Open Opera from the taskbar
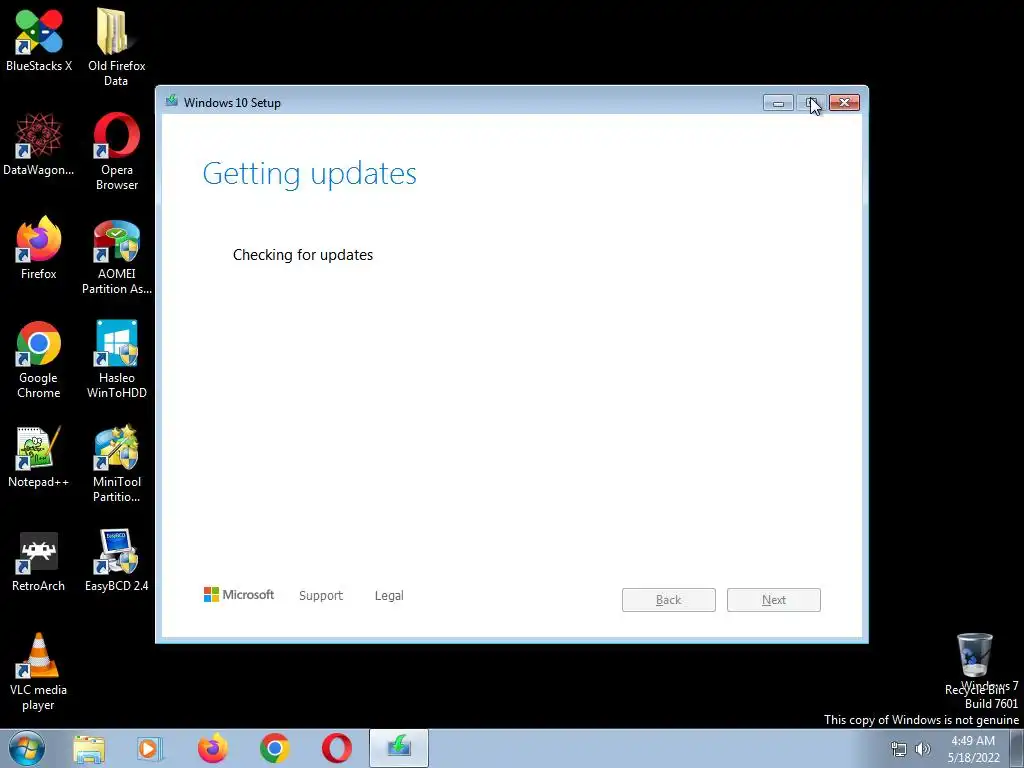The width and height of the screenshot is (1024, 768). (337, 748)
